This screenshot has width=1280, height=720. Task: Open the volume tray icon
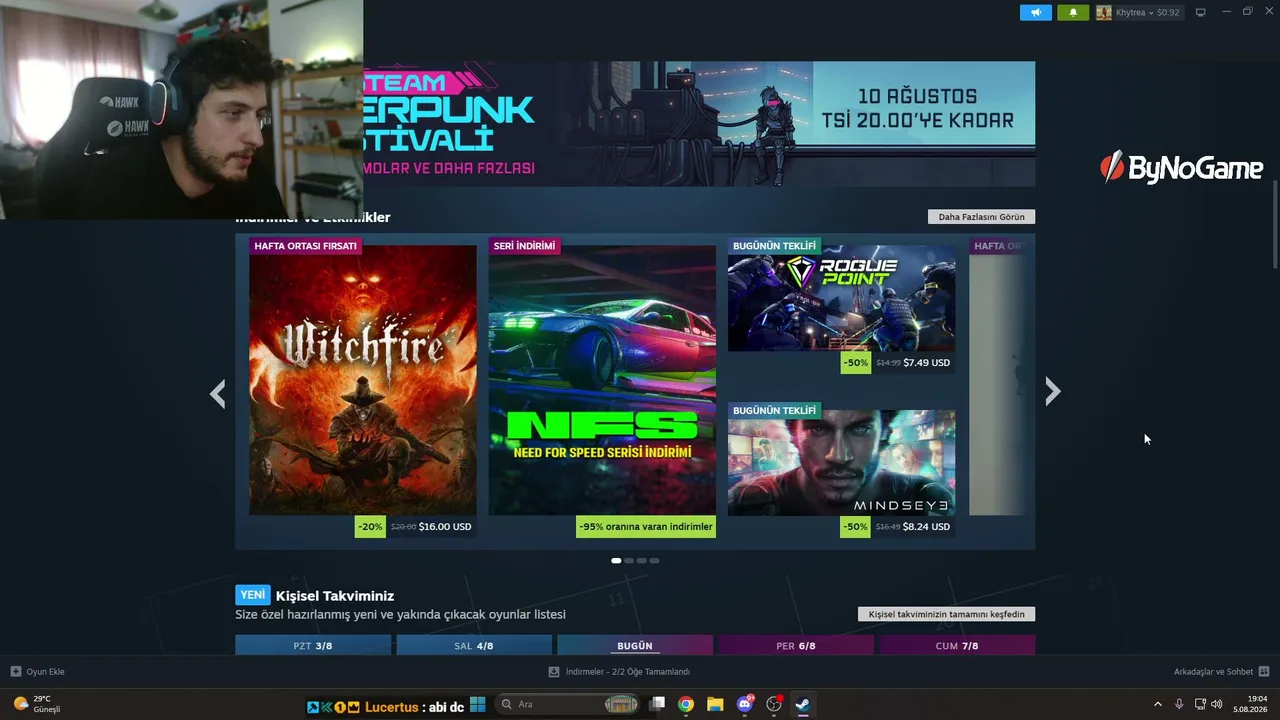click(x=1217, y=704)
